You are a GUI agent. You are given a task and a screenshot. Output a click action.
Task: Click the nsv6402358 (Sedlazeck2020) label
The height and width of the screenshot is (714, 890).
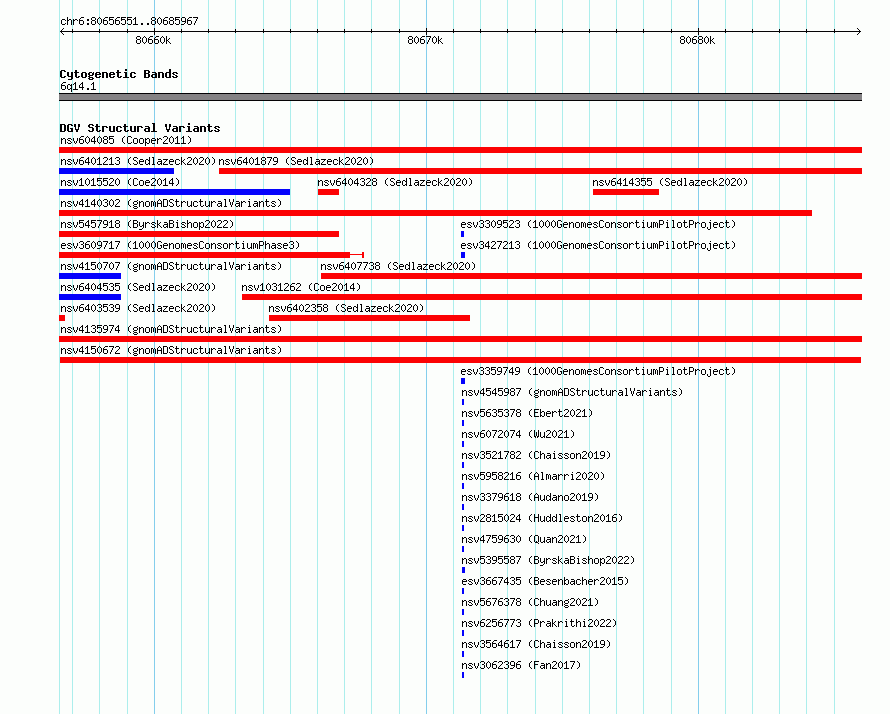click(346, 308)
